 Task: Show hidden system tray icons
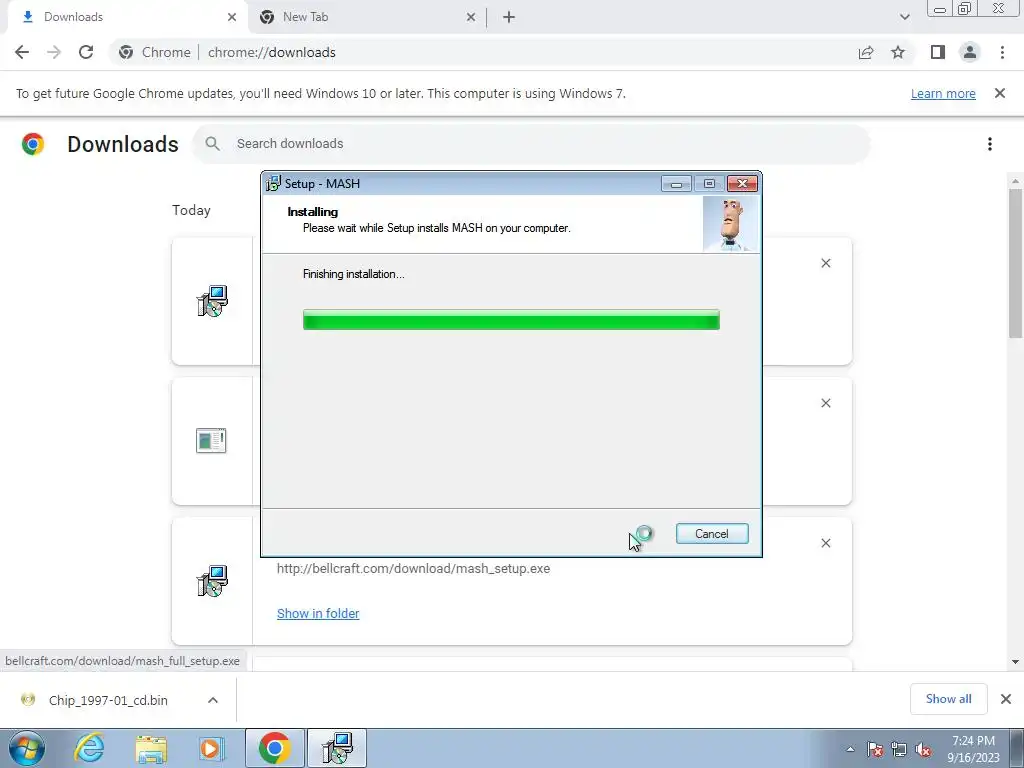[x=850, y=749]
